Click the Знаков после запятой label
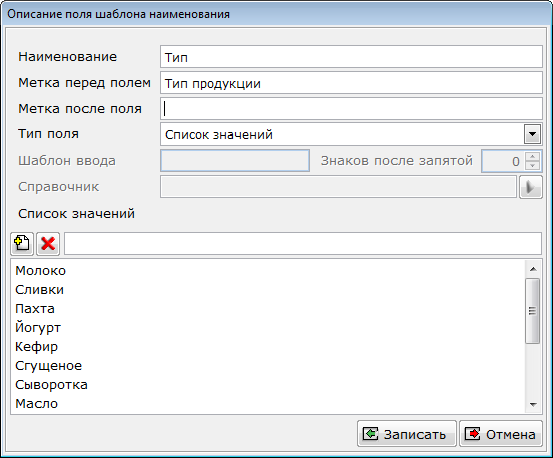Image resolution: width=553 pixels, height=458 pixels. click(x=397, y=161)
